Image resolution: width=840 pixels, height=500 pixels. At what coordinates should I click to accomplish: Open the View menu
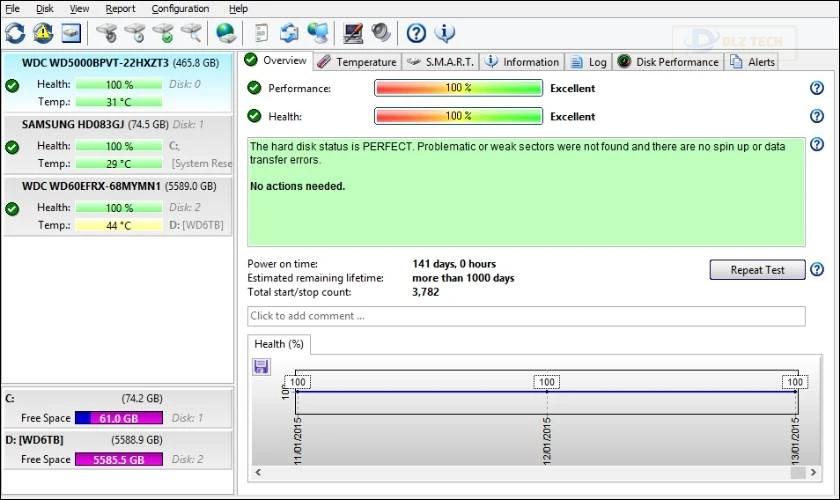point(79,9)
